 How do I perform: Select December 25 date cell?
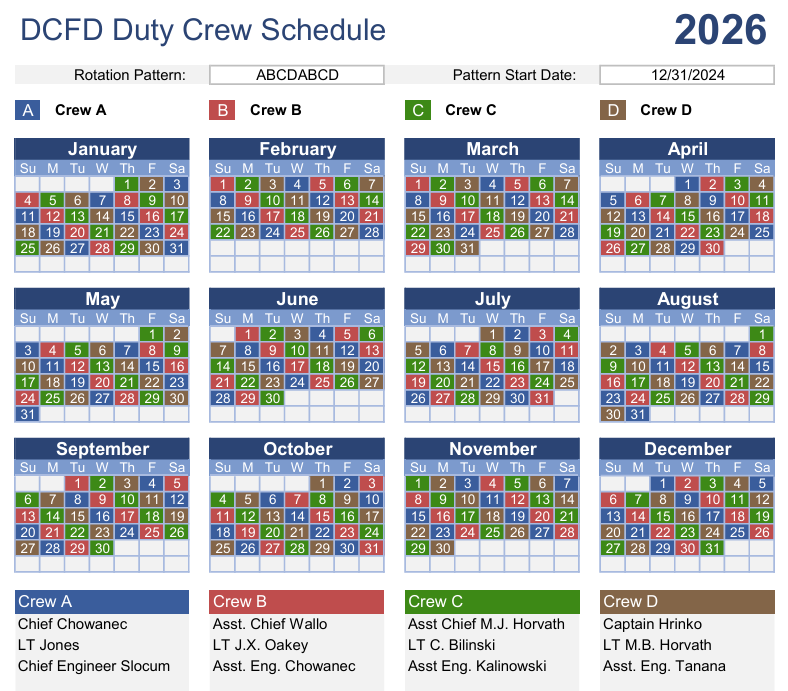(737, 532)
